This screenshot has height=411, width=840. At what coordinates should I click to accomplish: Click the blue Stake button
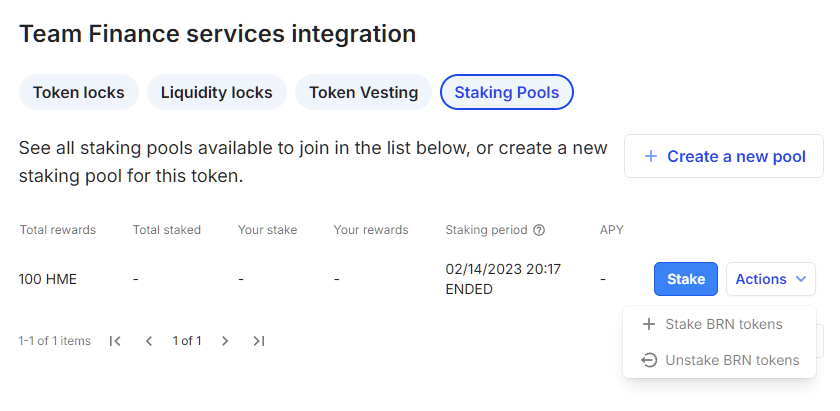coord(686,279)
